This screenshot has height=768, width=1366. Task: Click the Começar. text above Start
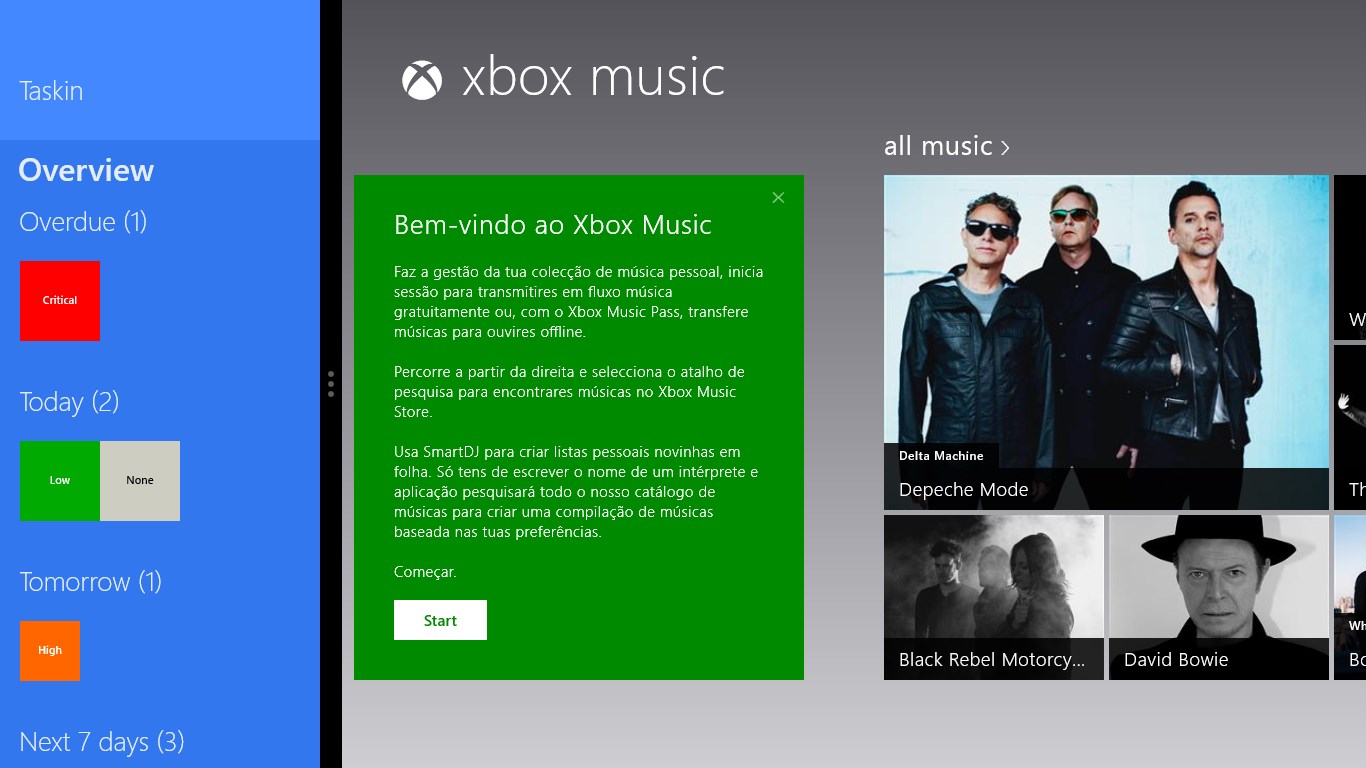pos(425,572)
